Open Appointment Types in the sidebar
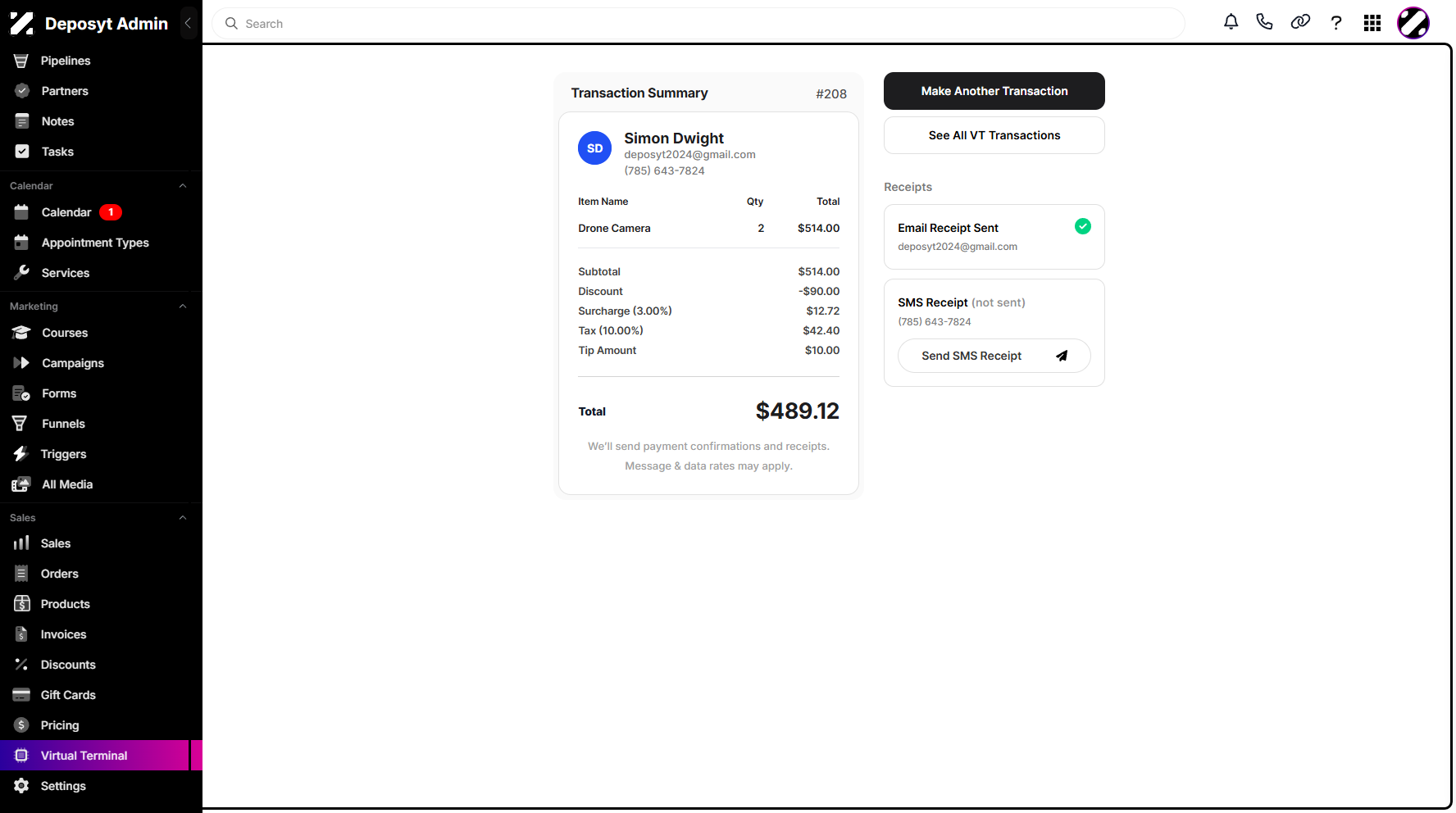 tap(94, 243)
